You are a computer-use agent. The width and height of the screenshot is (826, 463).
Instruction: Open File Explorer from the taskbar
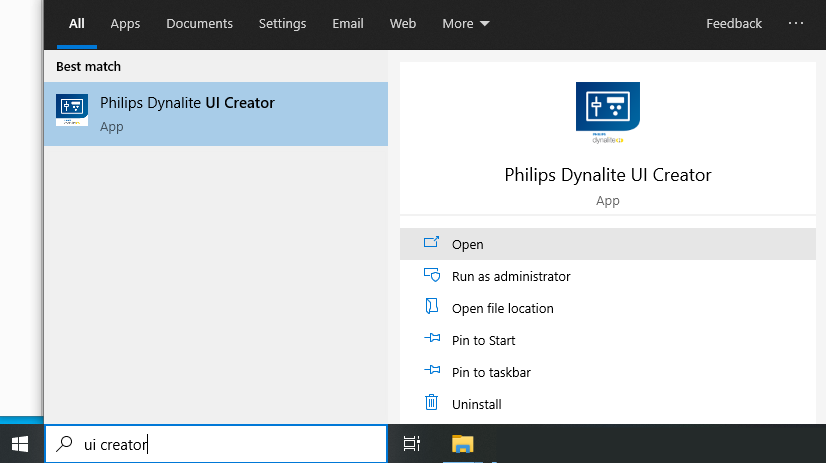[x=463, y=444]
